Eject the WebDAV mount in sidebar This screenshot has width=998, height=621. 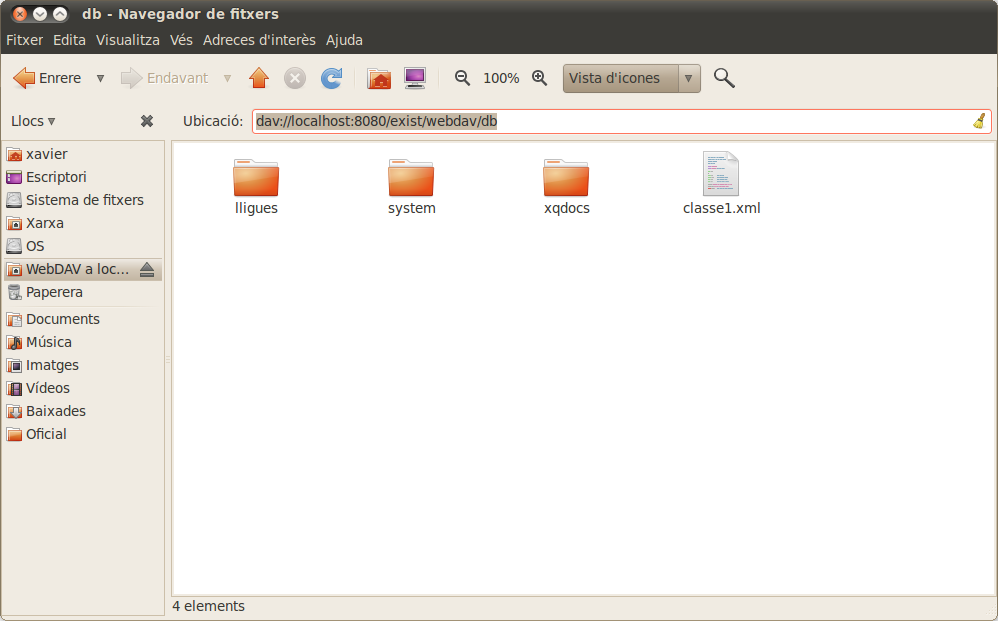pyautogui.click(x=147, y=269)
